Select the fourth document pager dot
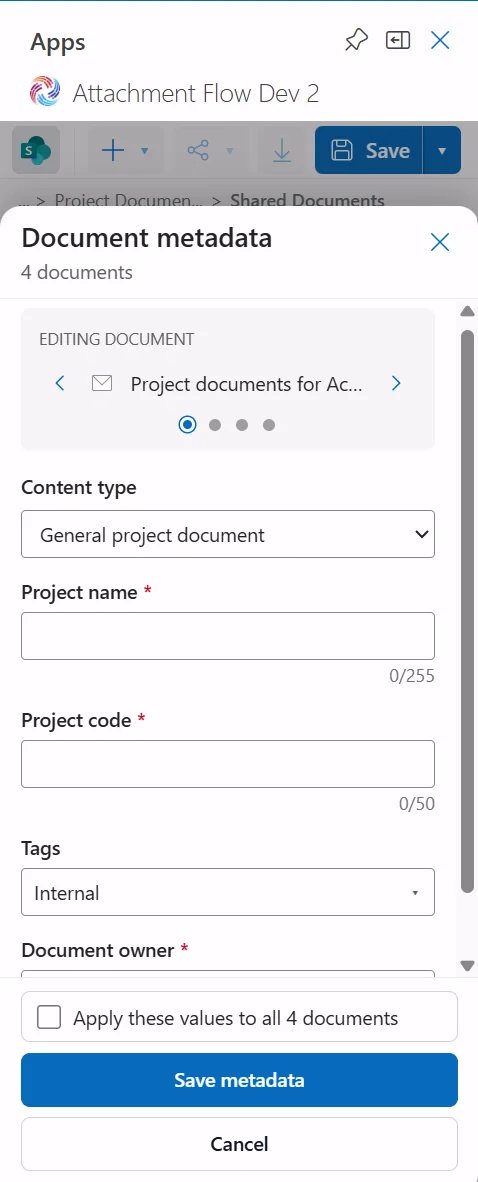The height and width of the screenshot is (1182, 478). click(269, 425)
